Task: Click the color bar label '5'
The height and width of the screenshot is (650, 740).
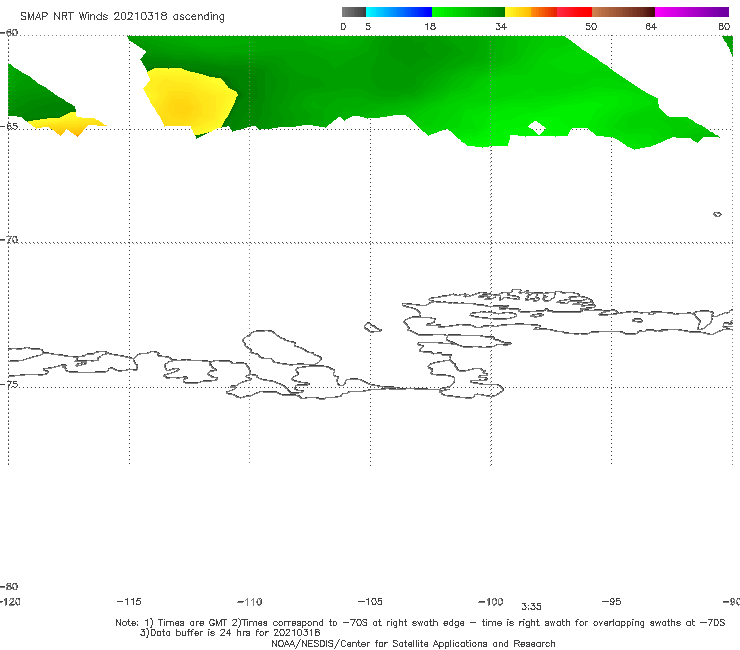Action: pyautogui.click(x=368, y=27)
